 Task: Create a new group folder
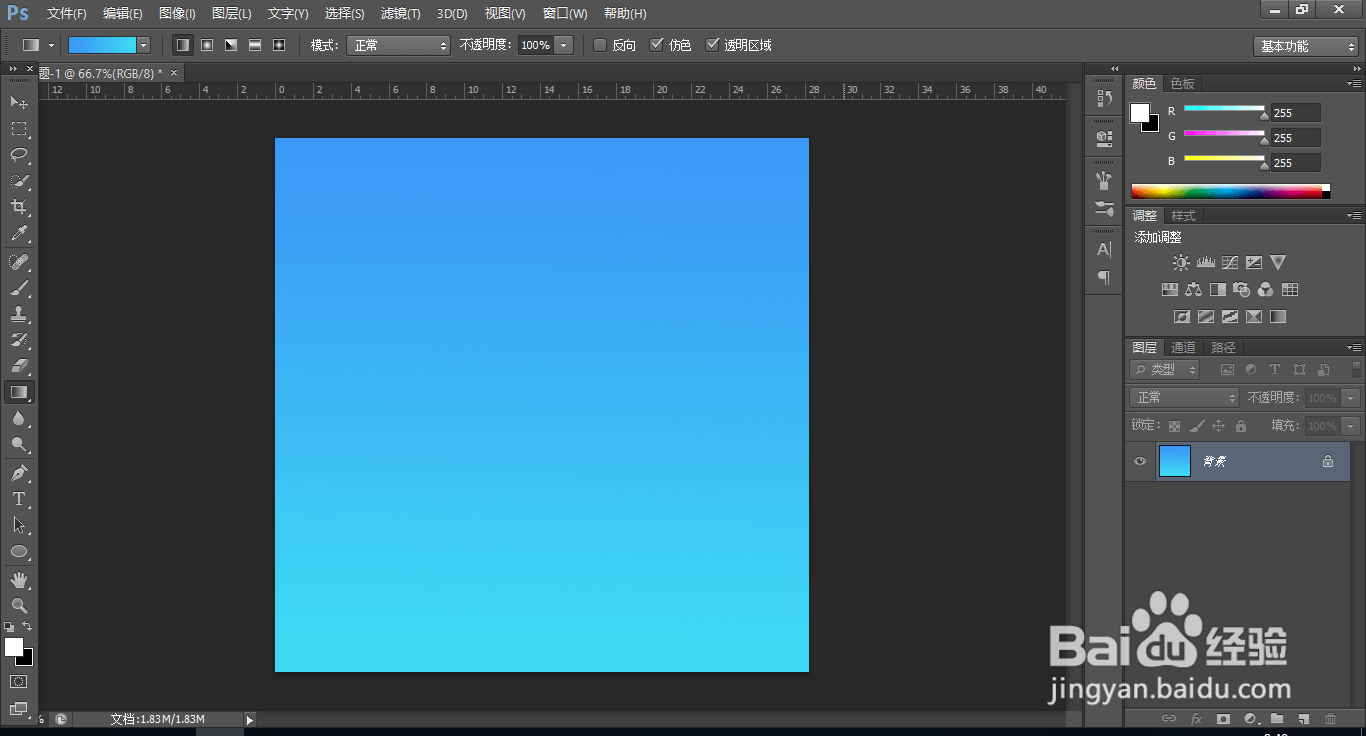1277,719
